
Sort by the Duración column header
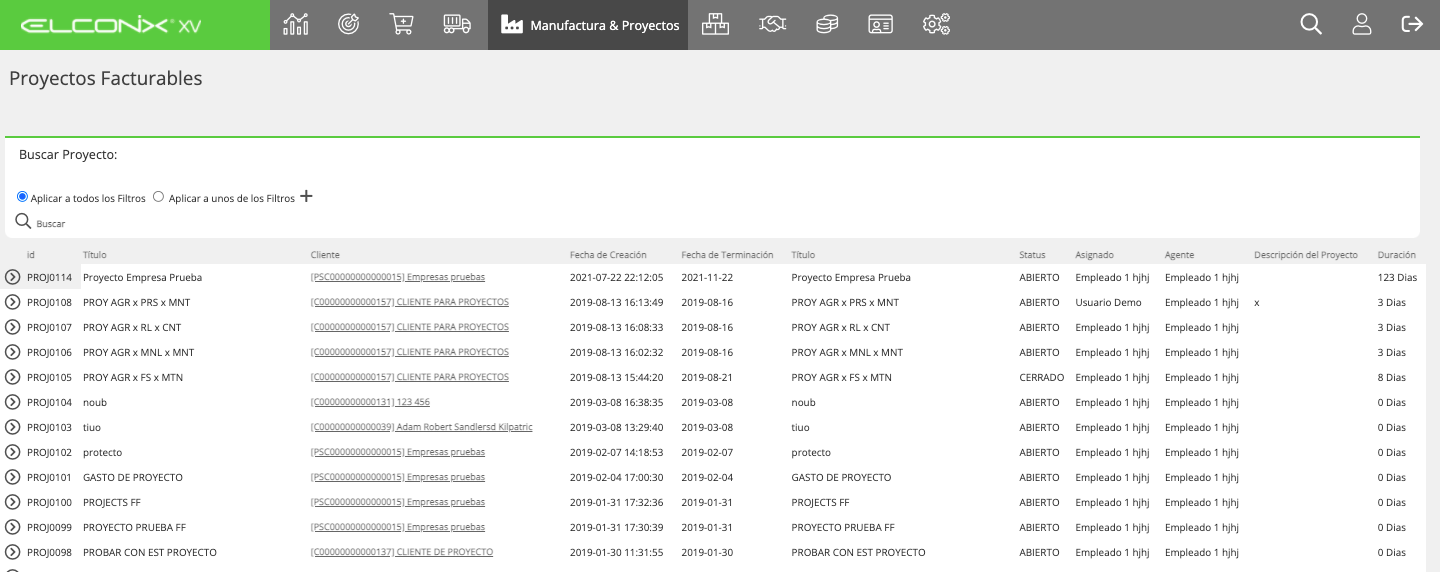1396,255
